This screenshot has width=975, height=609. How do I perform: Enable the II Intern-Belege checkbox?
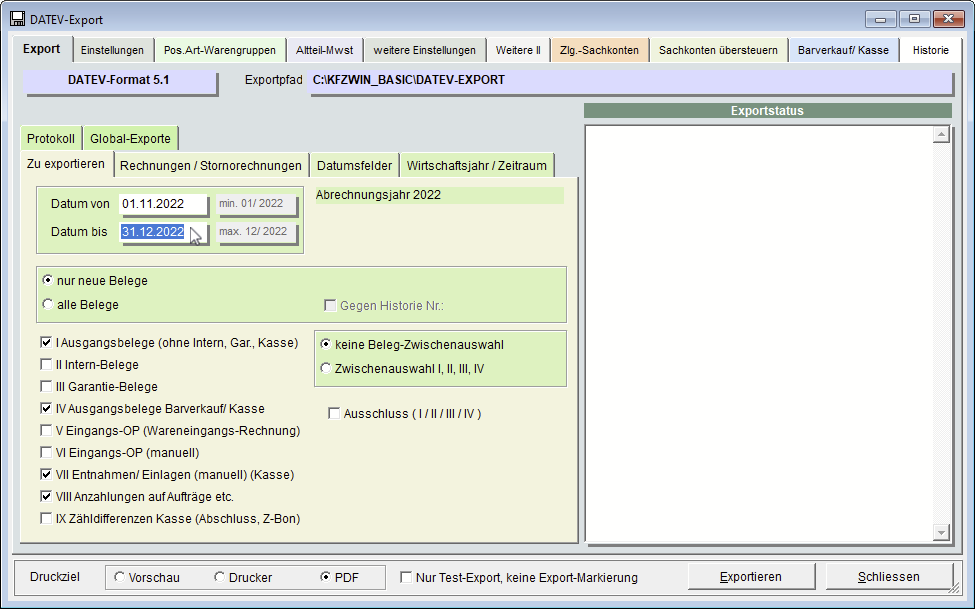pos(46,365)
